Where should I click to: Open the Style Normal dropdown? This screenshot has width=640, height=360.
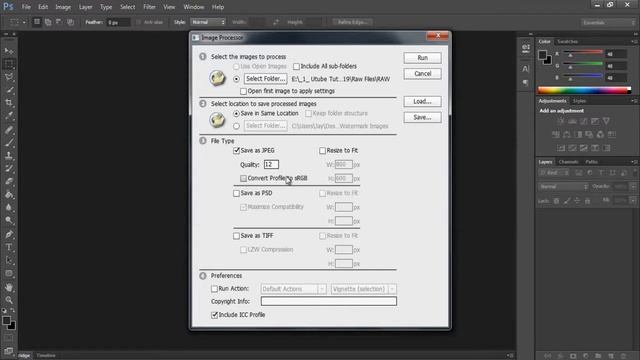pyautogui.click(x=208, y=22)
